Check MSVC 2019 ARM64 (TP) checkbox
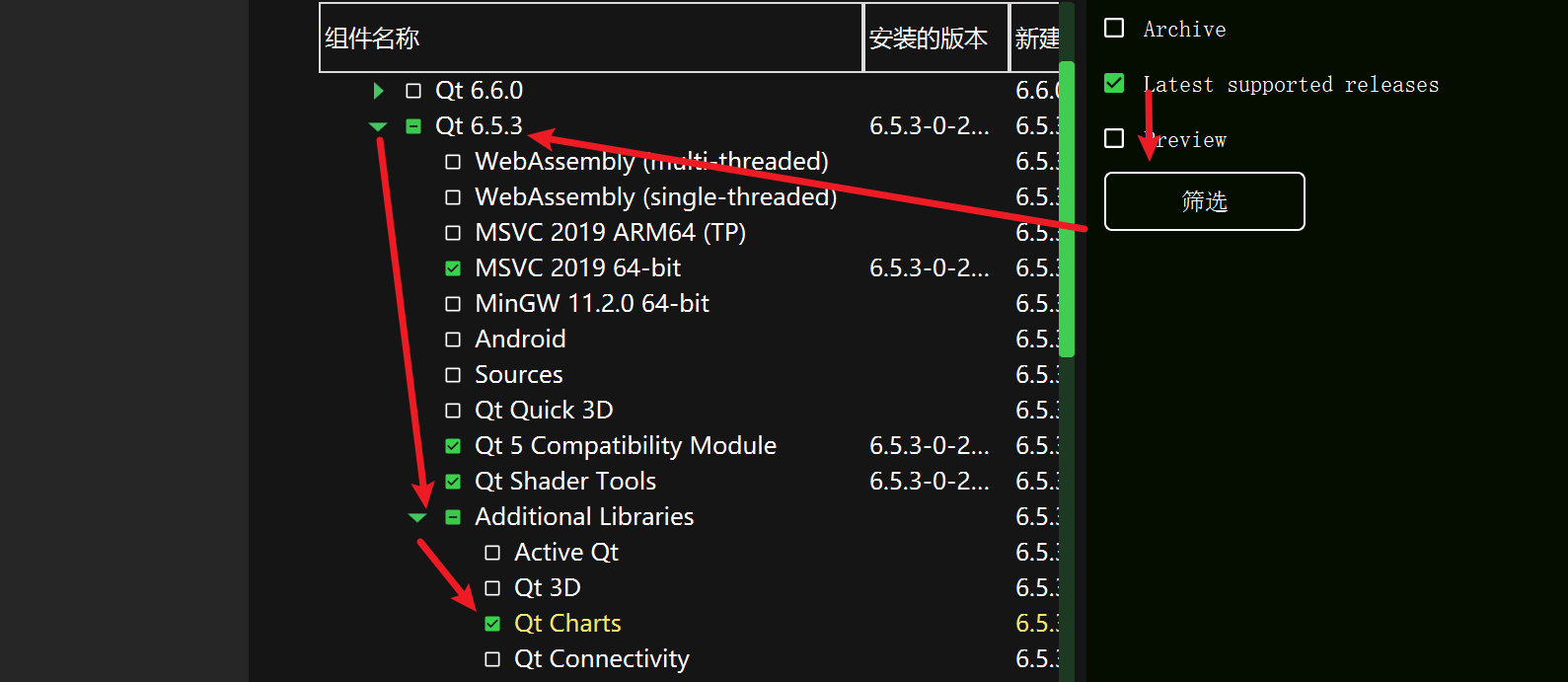Viewport: 1568px width, 682px height. pyautogui.click(x=453, y=233)
